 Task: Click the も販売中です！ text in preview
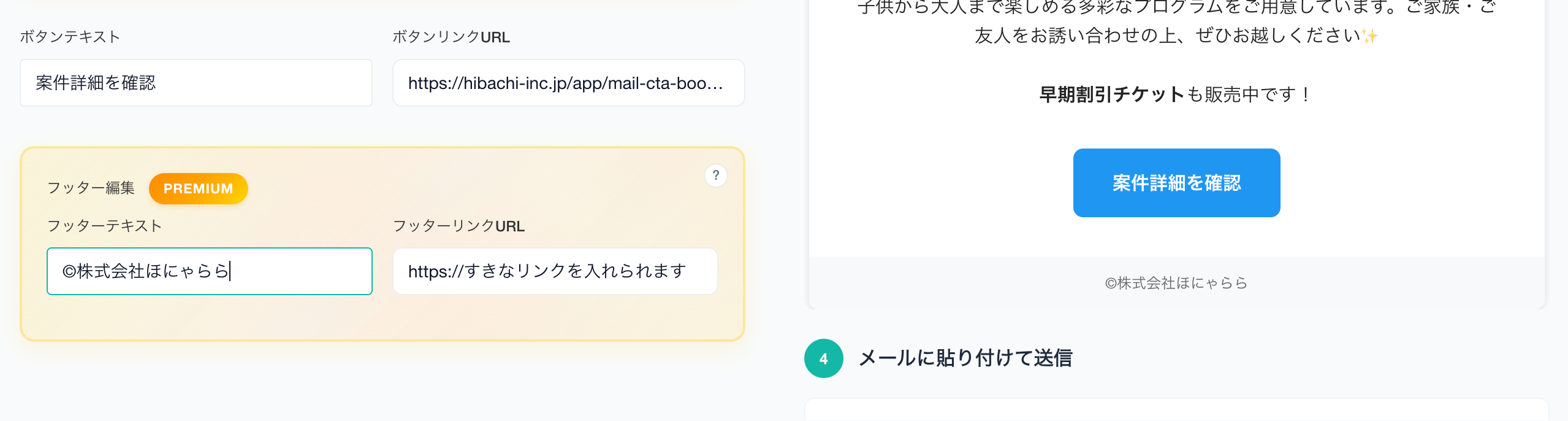1249,95
